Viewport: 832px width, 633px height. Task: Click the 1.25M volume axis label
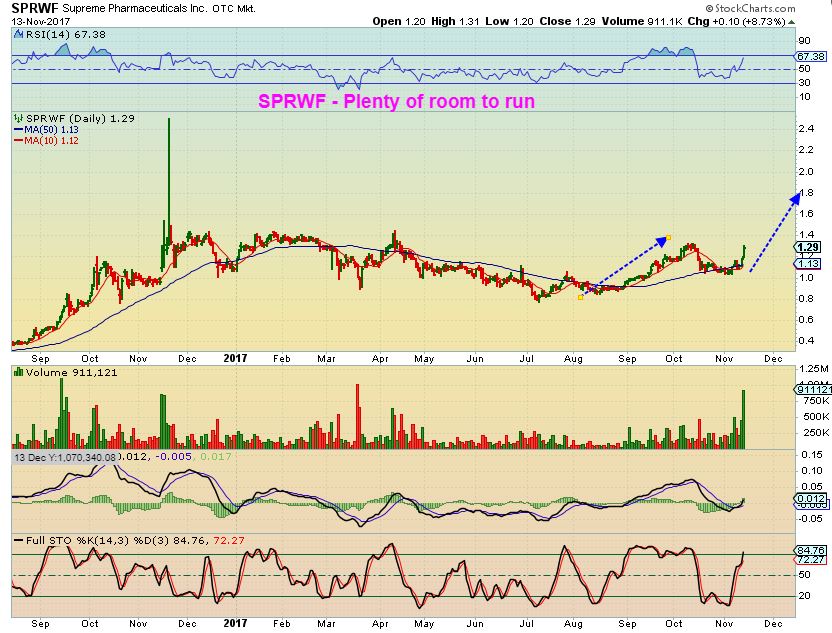[x=813, y=368]
